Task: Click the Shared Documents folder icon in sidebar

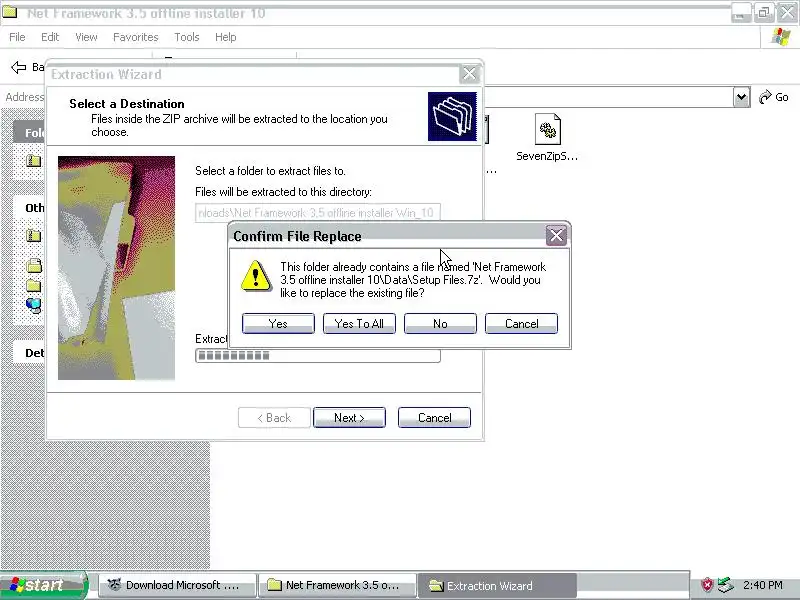Action: tap(34, 285)
